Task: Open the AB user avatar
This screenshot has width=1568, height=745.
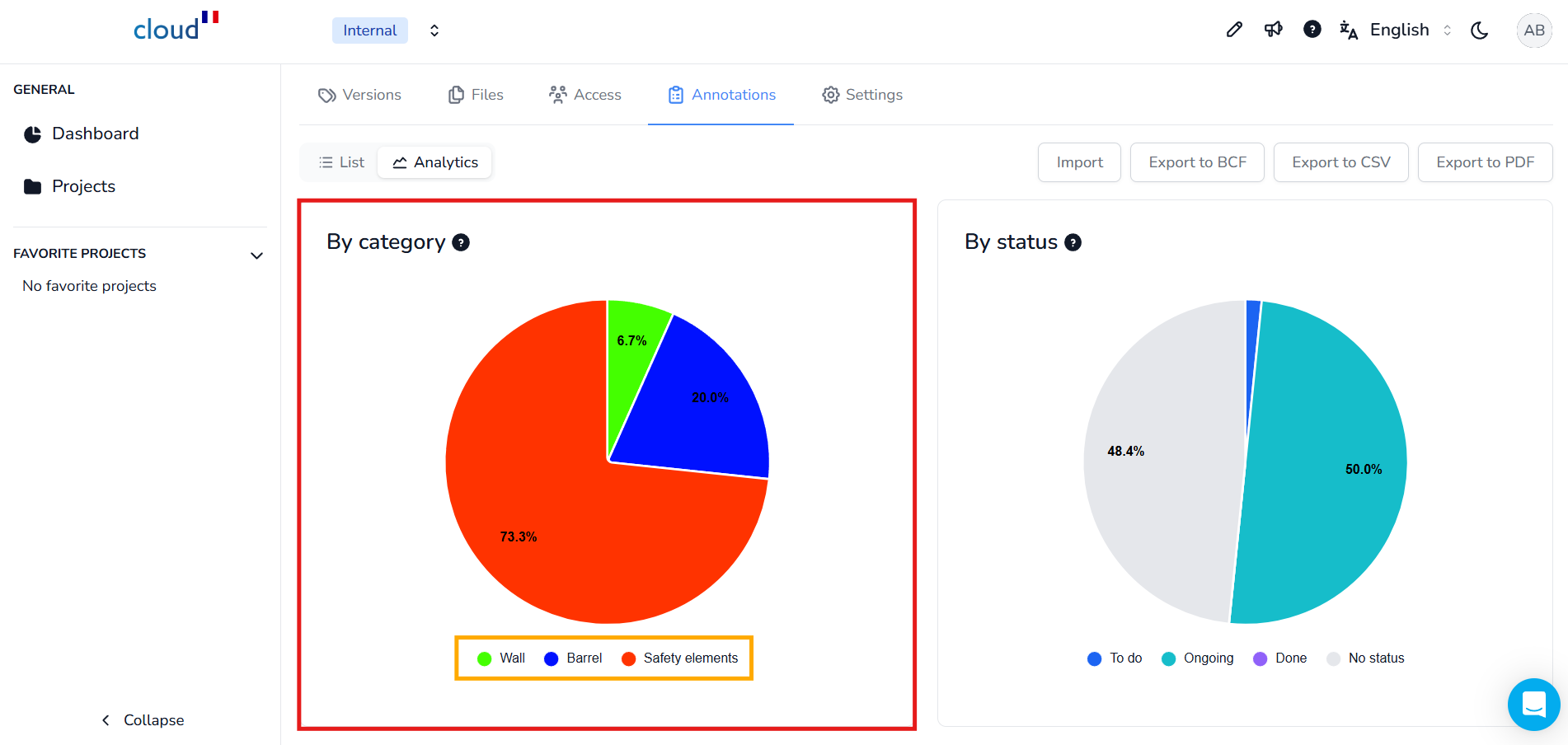Action: pyautogui.click(x=1533, y=30)
